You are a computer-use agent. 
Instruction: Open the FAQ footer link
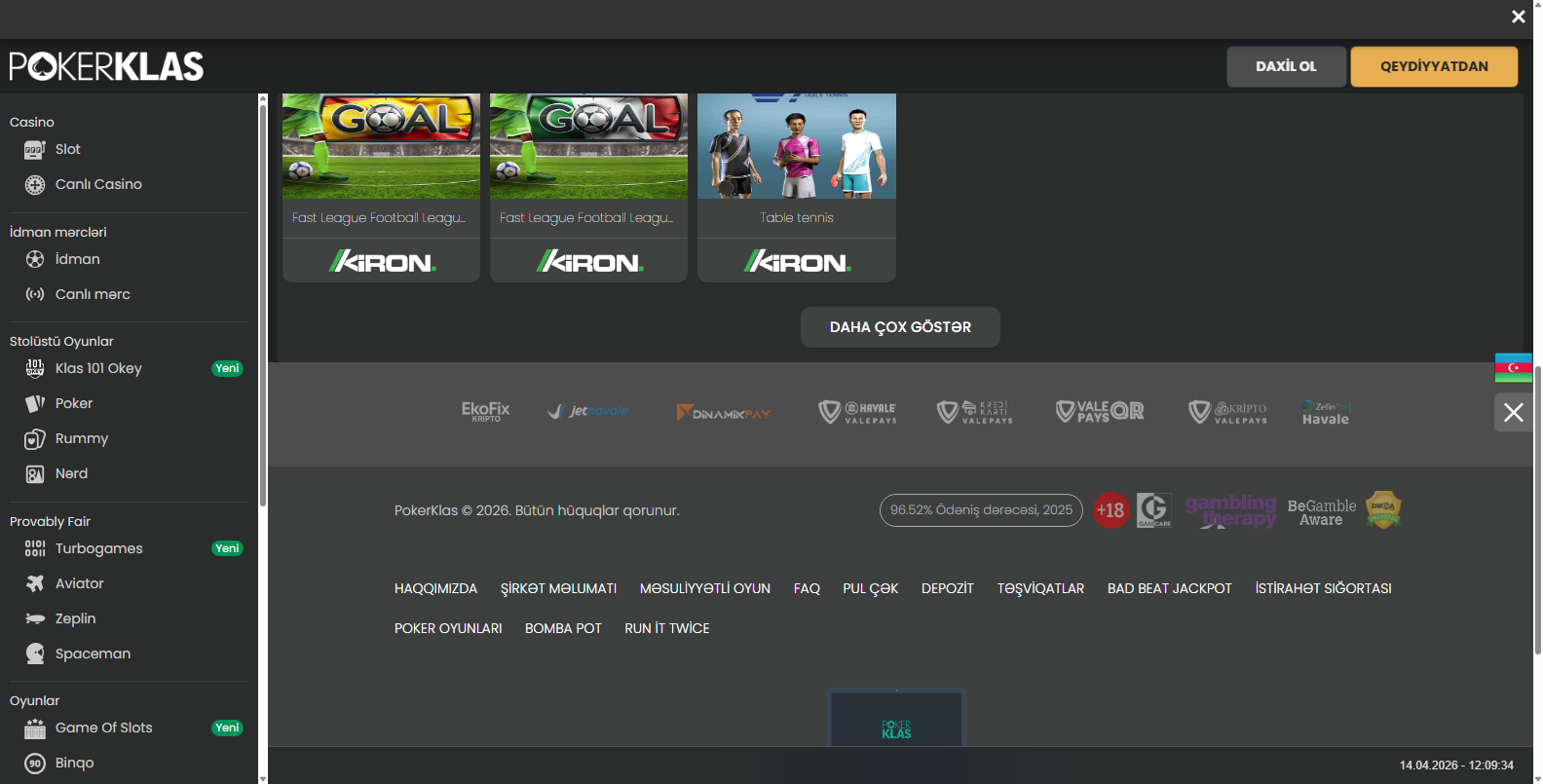(x=807, y=588)
